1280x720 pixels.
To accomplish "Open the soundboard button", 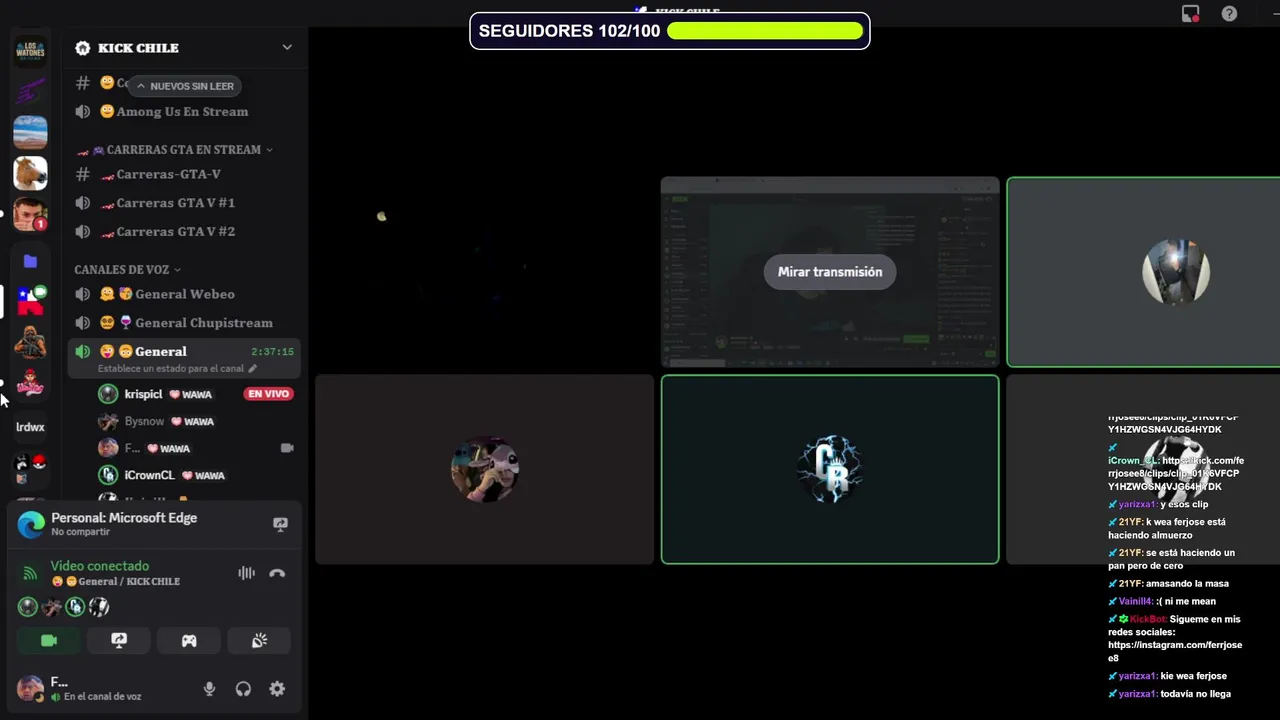I will tap(259, 640).
